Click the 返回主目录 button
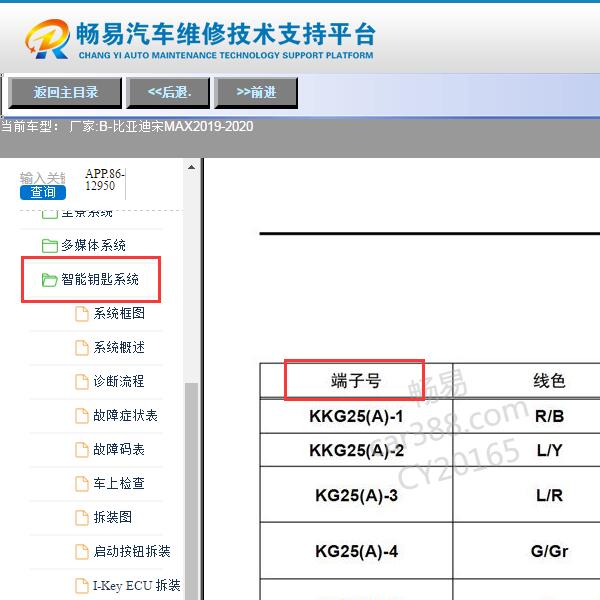The width and height of the screenshot is (600, 600). point(65,93)
